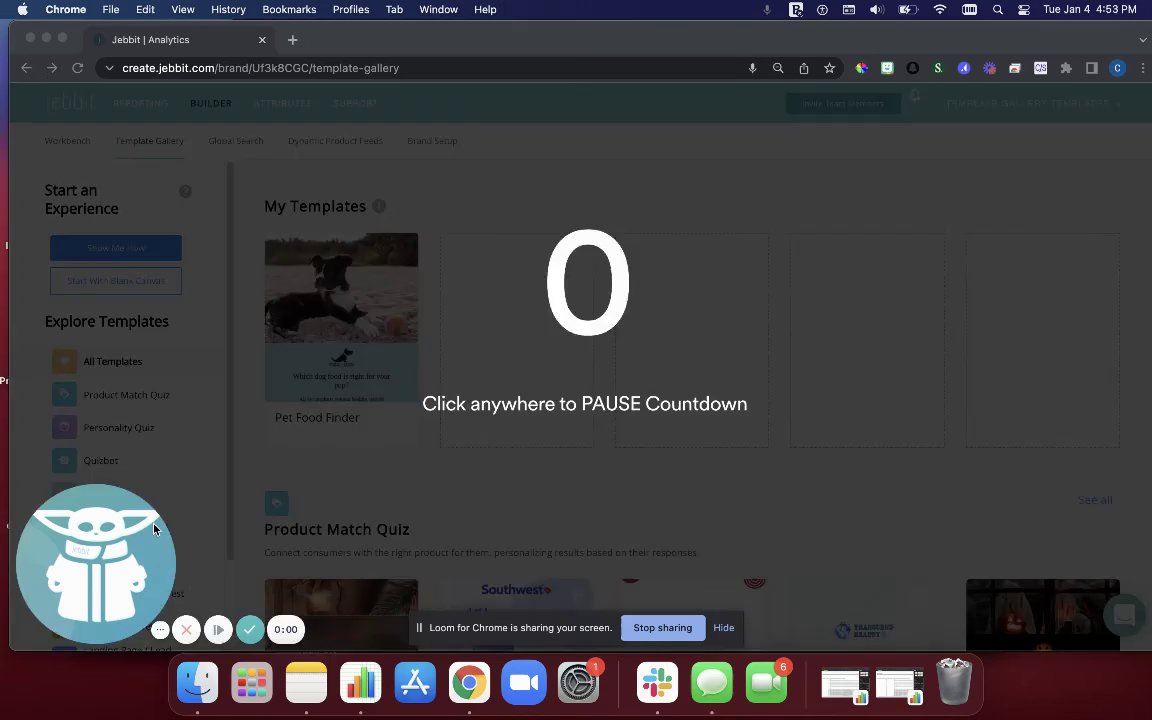This screenshot has height=720, width=1152.
Task: Click the Wi-Fi status icon
Action: pos(940,10)
